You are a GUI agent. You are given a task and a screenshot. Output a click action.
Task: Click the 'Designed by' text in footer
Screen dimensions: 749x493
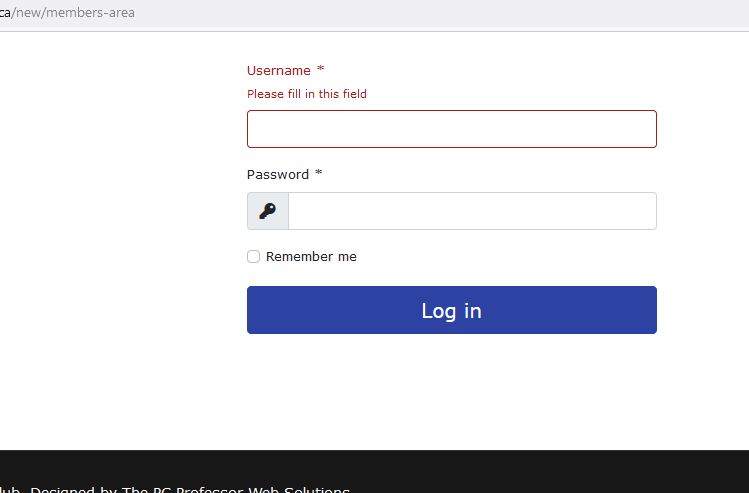click(x=73, y=490)
